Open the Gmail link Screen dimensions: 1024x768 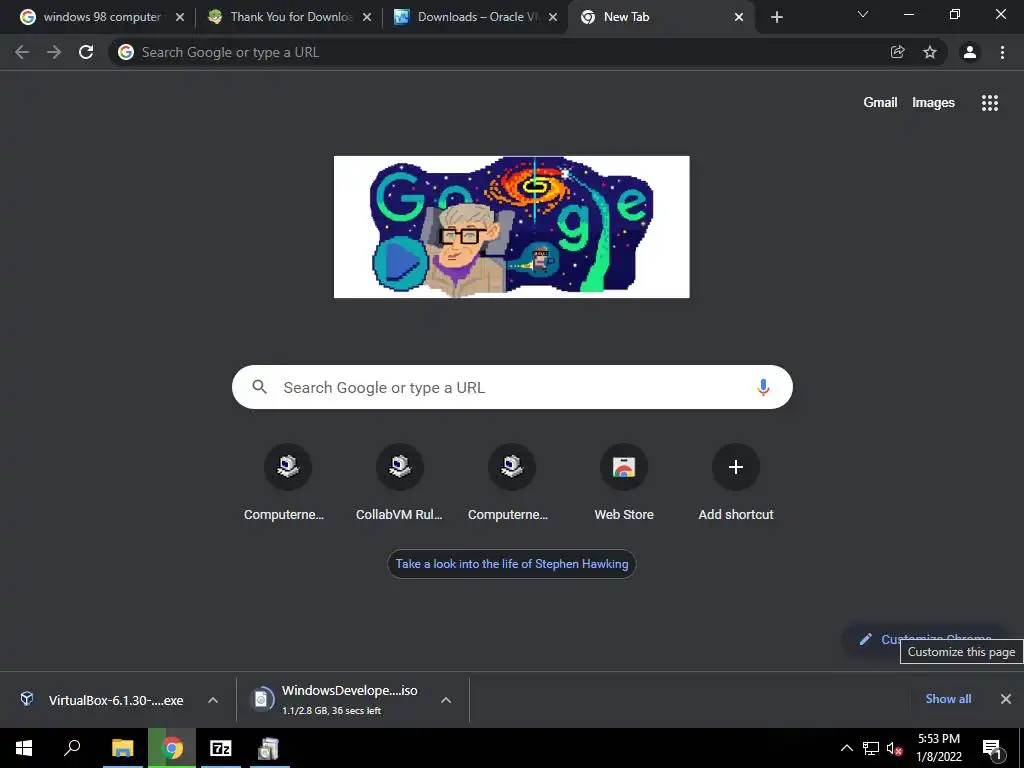880,103
